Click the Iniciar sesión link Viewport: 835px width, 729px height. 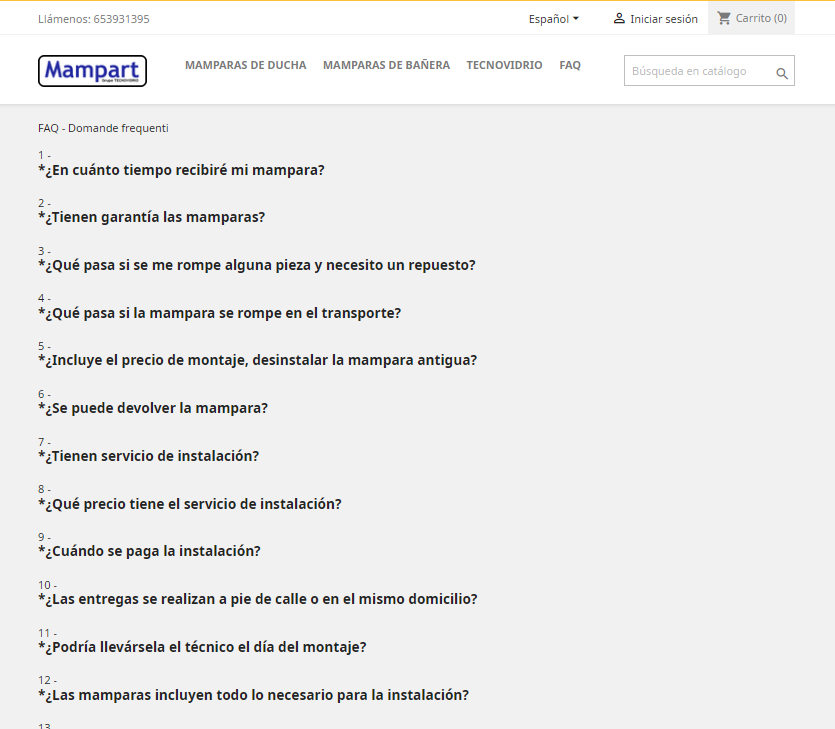click(663, 19)
